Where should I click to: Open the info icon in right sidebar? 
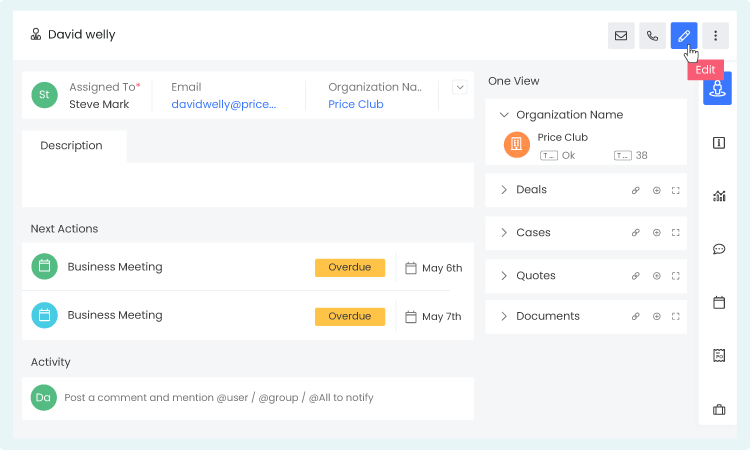point(718,143)
